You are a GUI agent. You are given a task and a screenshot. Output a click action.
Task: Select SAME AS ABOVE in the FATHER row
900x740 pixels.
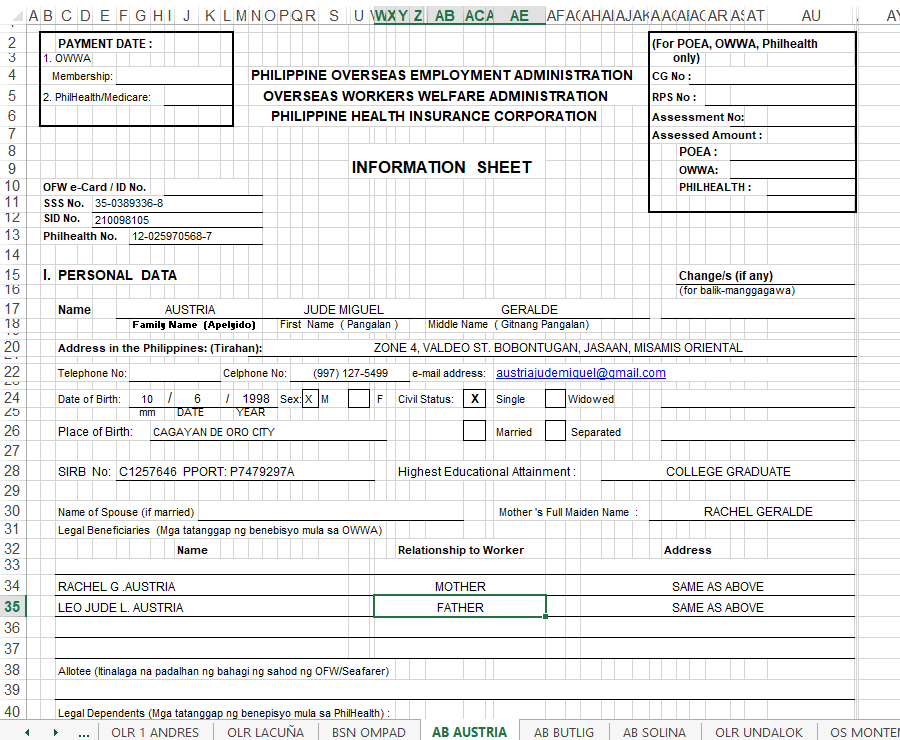tap(717, 607)
